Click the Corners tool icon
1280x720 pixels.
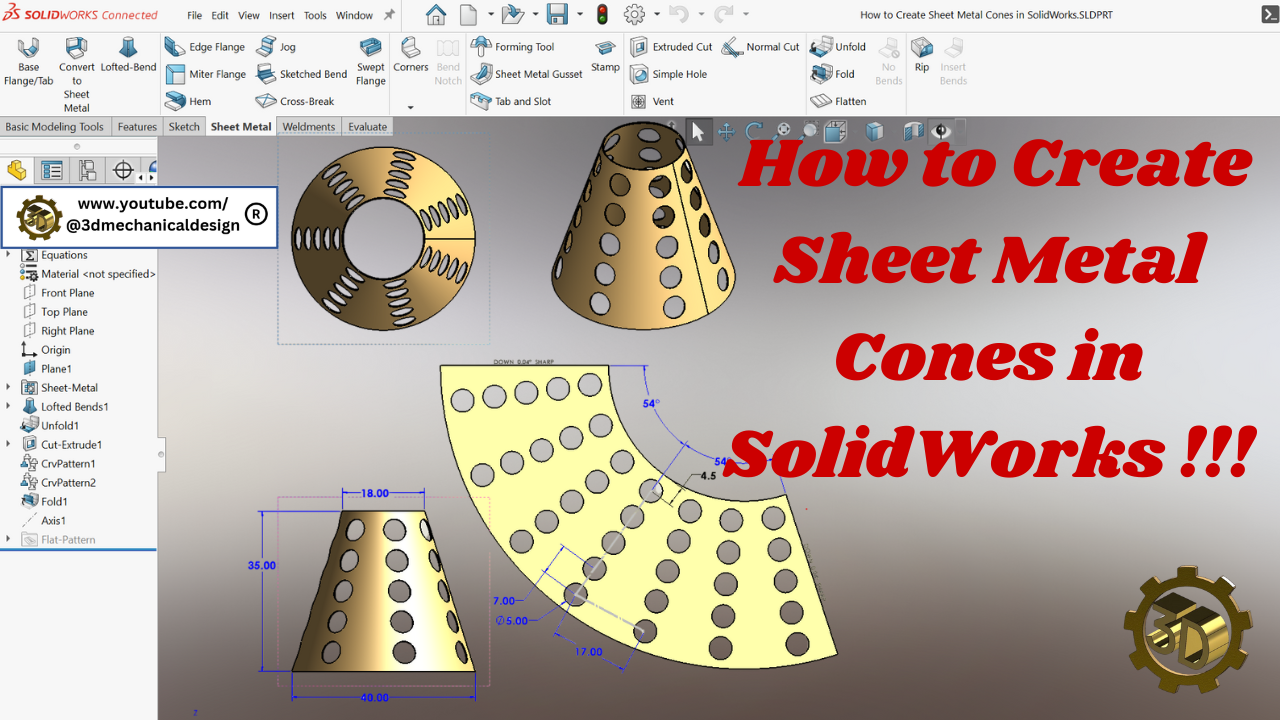[410, 48]
